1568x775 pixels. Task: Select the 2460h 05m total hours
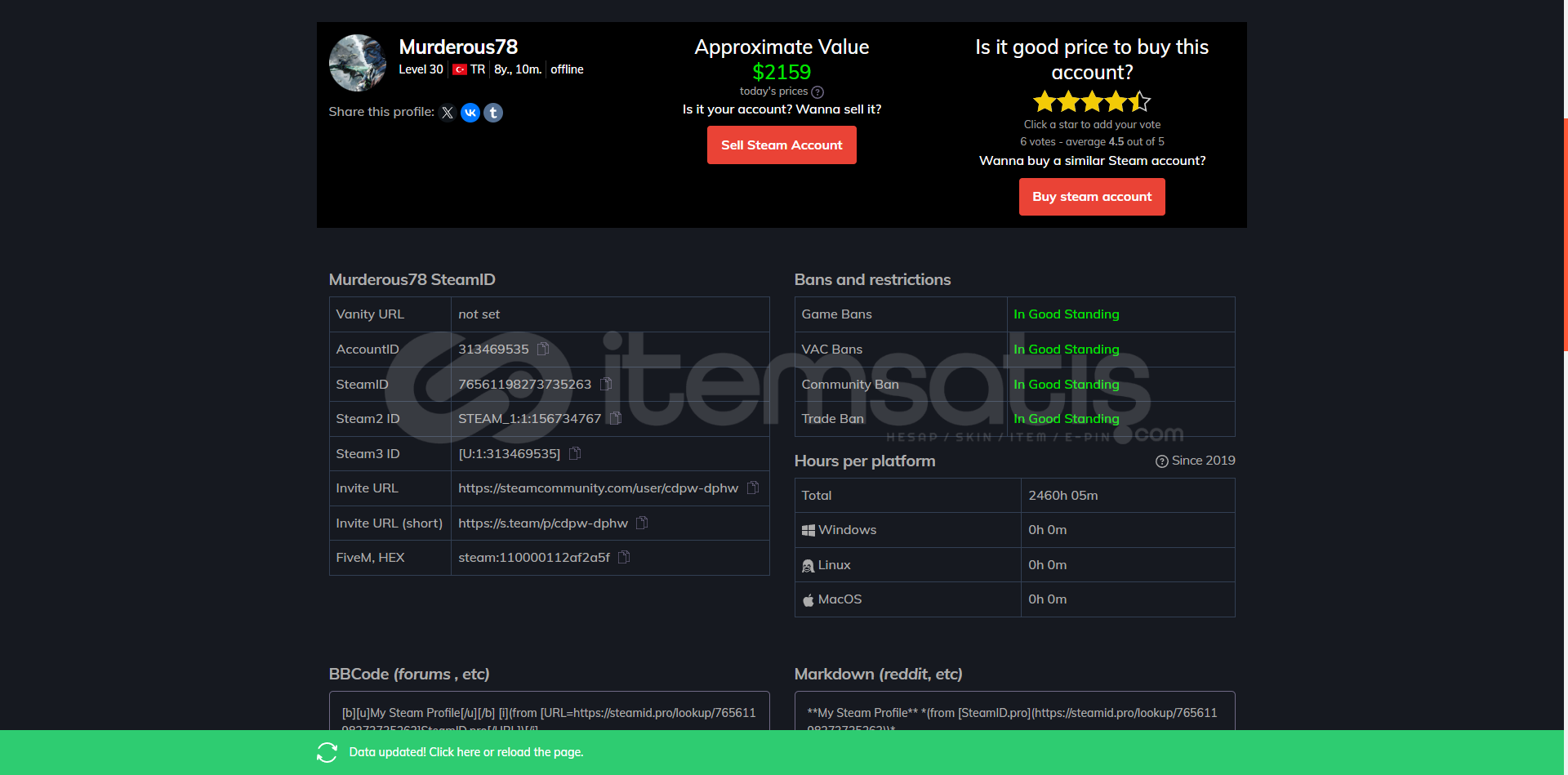(x=1063, y=495)
